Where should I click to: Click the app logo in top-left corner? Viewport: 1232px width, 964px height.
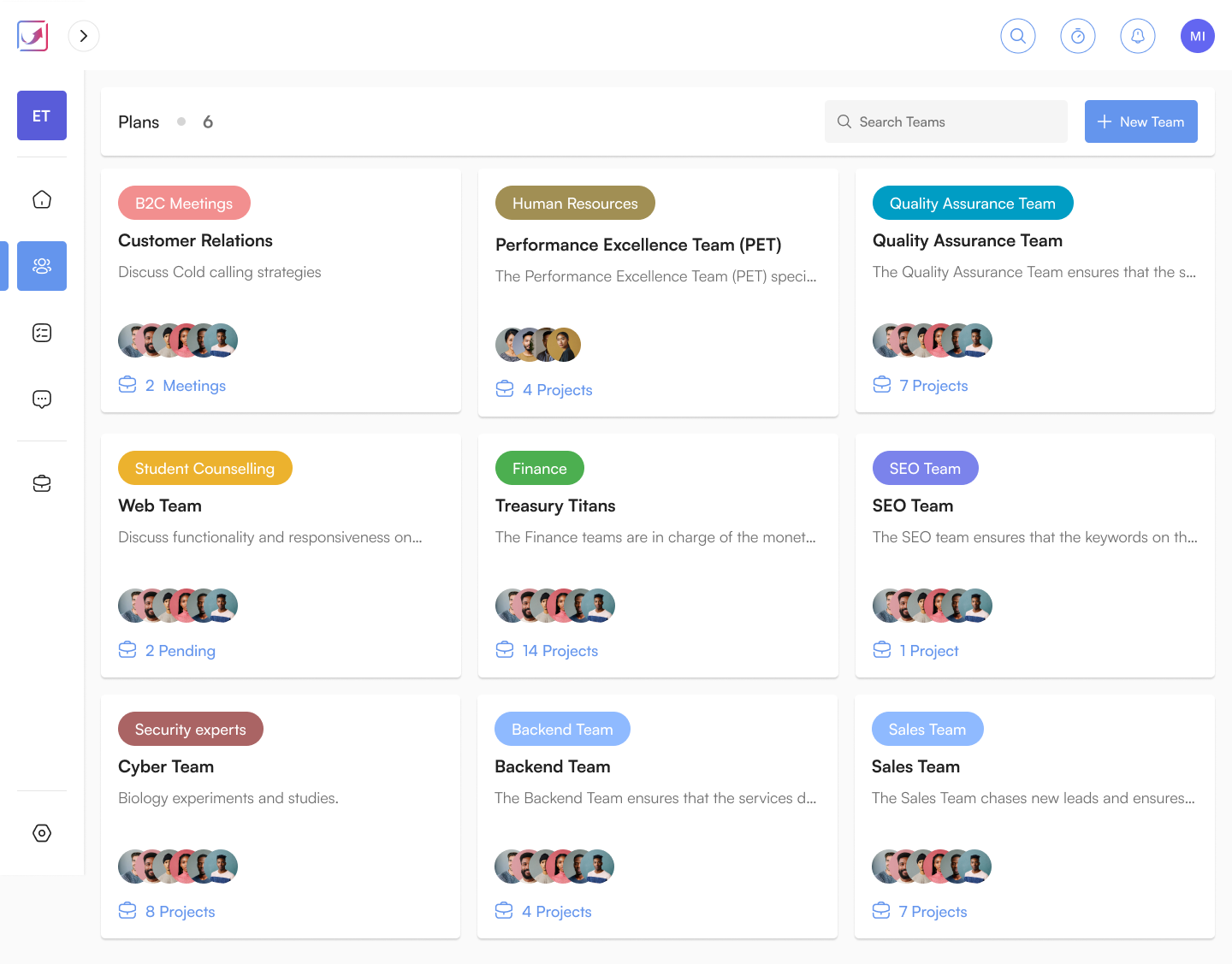pyautogui.click(x=33, y=36)
